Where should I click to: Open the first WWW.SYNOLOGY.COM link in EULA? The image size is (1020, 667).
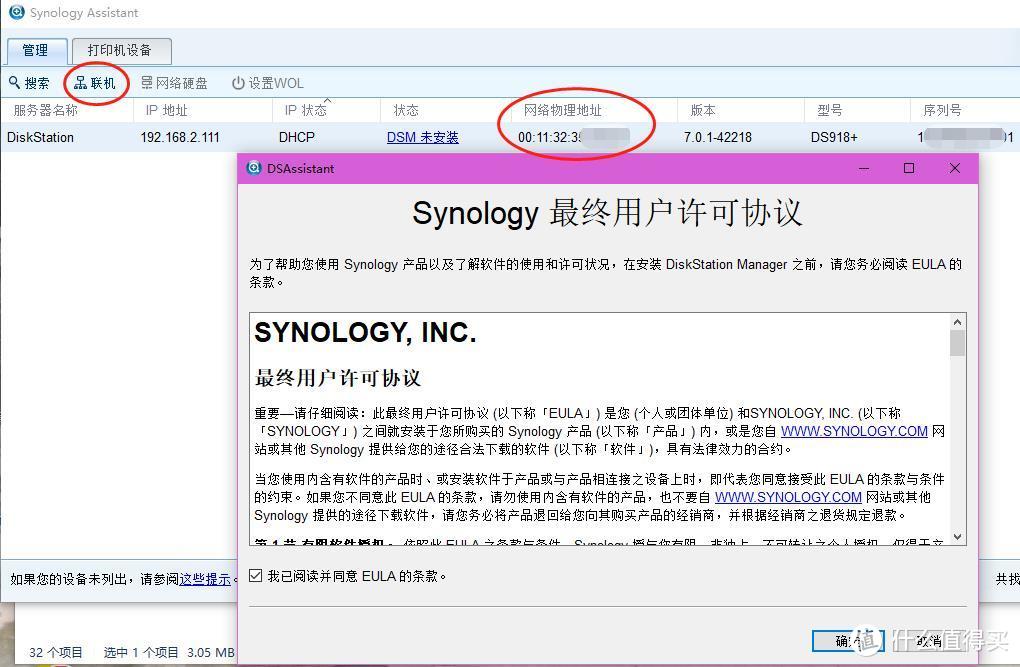(853, 431)
